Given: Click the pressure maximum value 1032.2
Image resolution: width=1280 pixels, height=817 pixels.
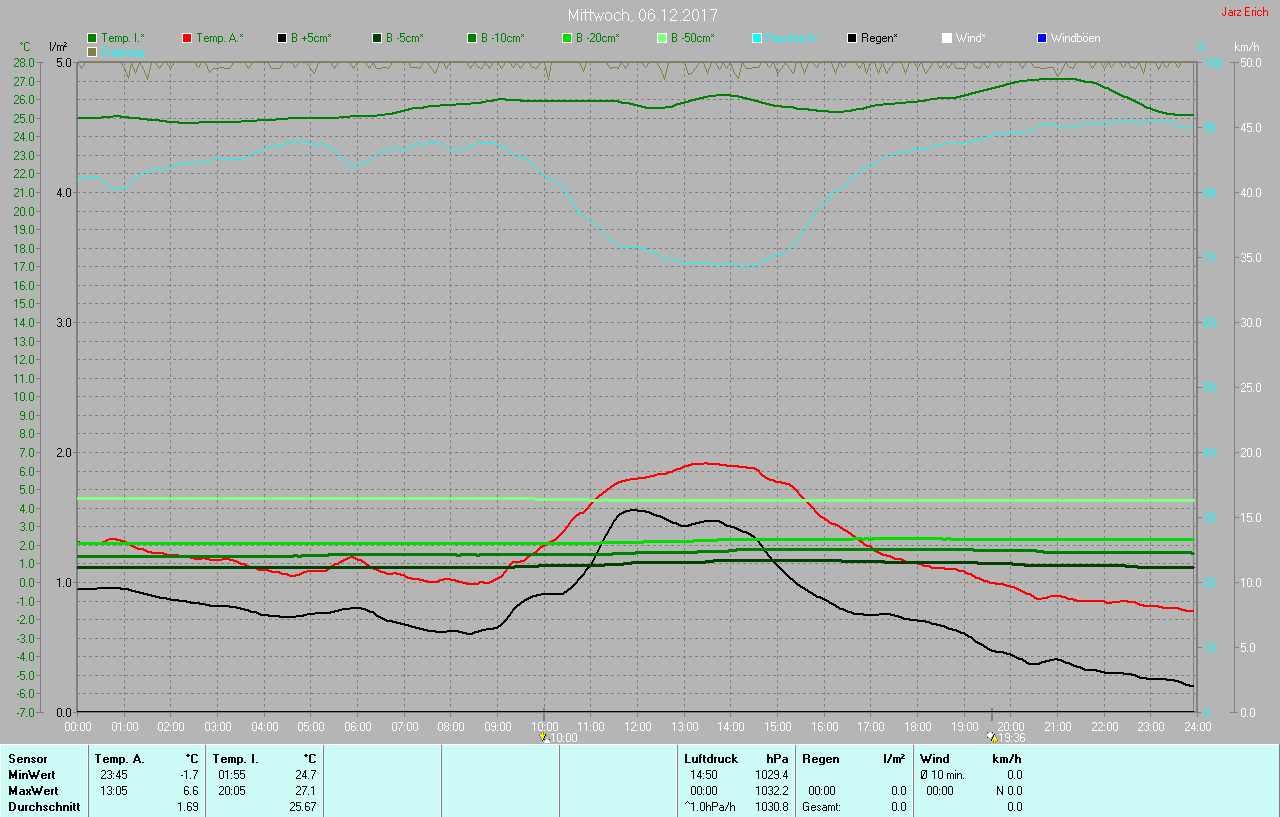Looking at the screenshot, I should click(x=771, y=791).
